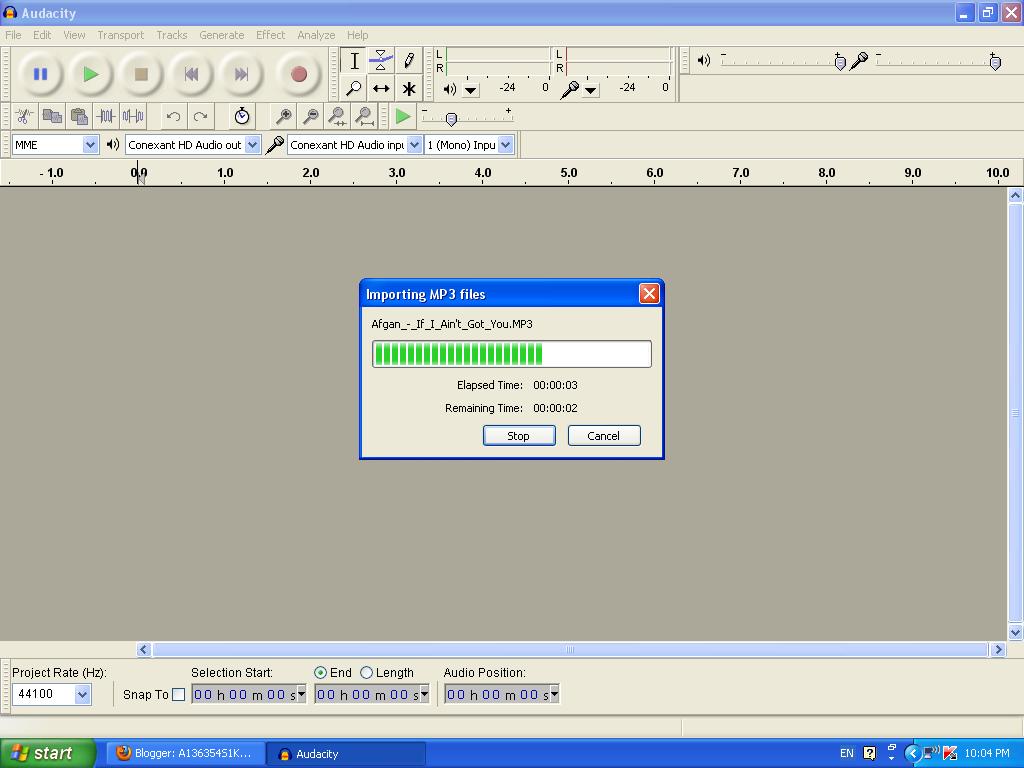Viewport: 1024px width, 768px height.
Task: Click the Windows start button
Action: pos(48,754)
